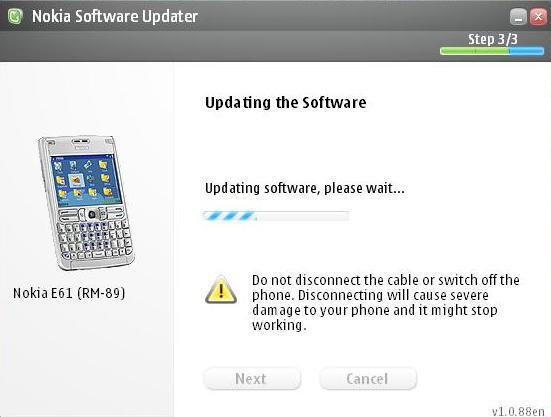
Task: Click the do-not-disconnect warning message text
Action: tap(385, 302)
